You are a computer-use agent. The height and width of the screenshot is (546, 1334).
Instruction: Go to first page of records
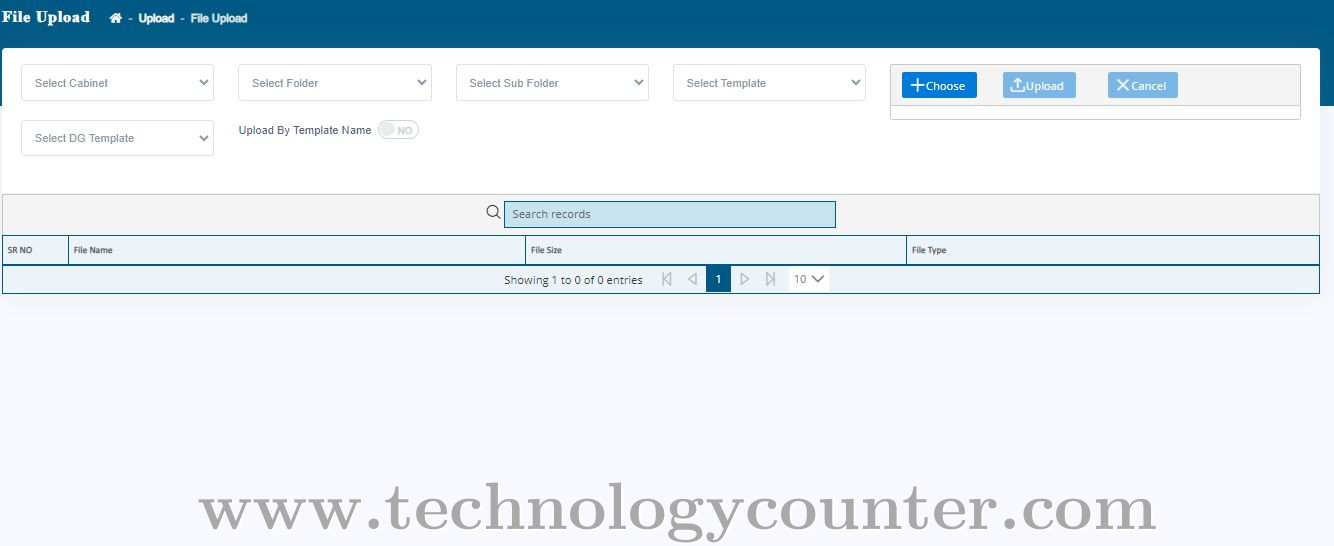click(x=667, y=279)
